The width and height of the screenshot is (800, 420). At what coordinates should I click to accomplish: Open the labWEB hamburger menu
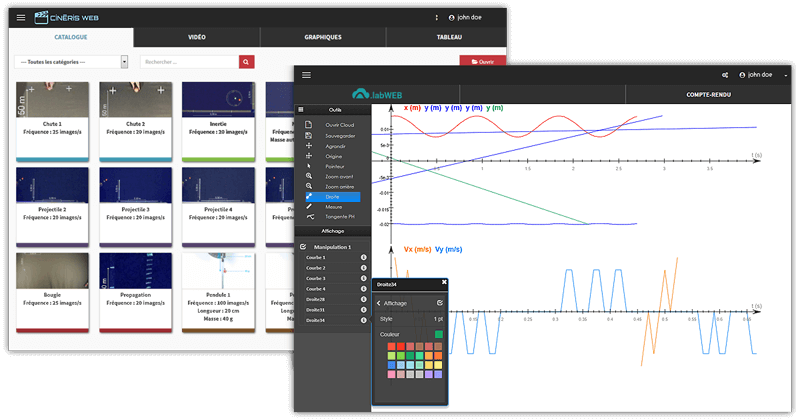click(306, 75)
